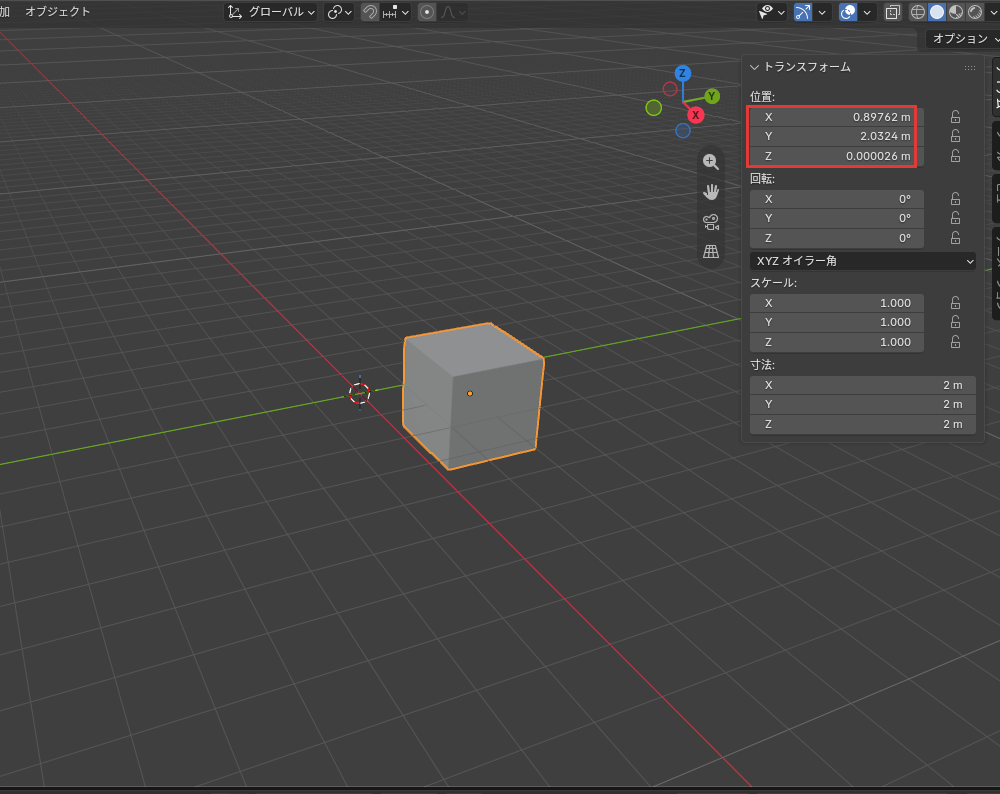This screenshot has height=794, width=1000.
Task: Switch perspective/orthographic with the grid icon
Action: (710, 251)
